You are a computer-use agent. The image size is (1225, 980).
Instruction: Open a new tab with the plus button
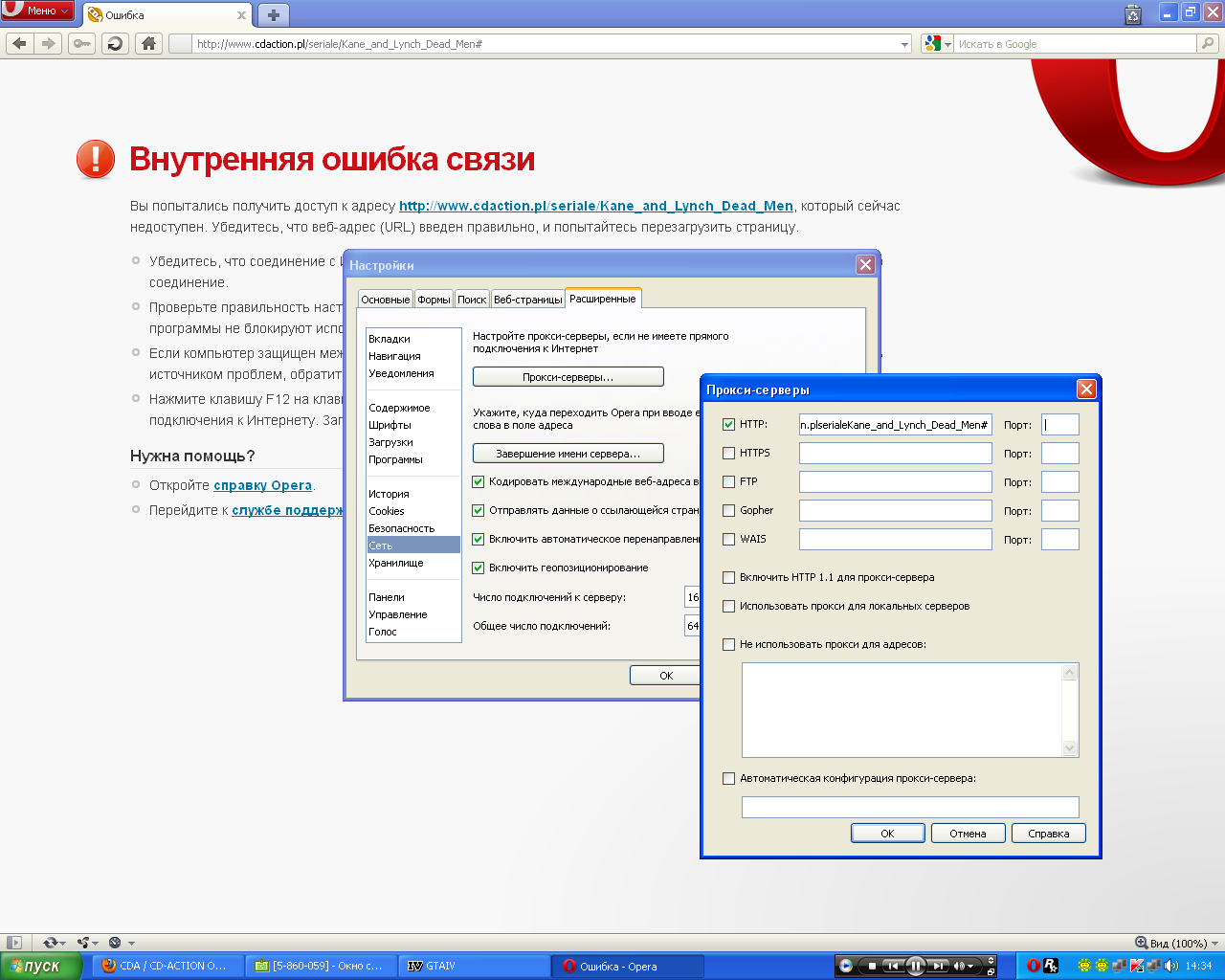click(x=274, y=15)
